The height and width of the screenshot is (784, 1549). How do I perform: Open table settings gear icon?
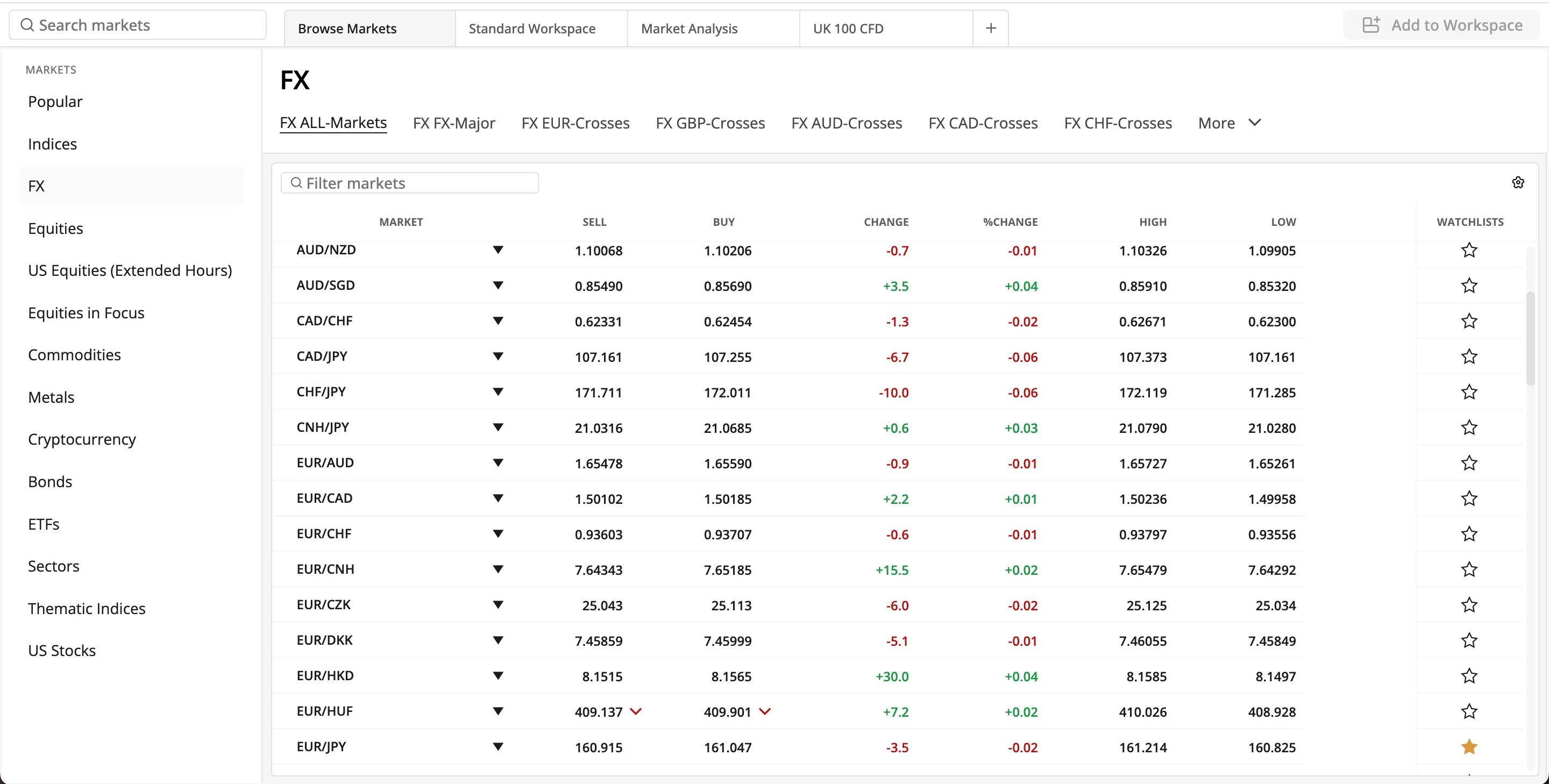pyautogui.click(x=1518, y=183)
